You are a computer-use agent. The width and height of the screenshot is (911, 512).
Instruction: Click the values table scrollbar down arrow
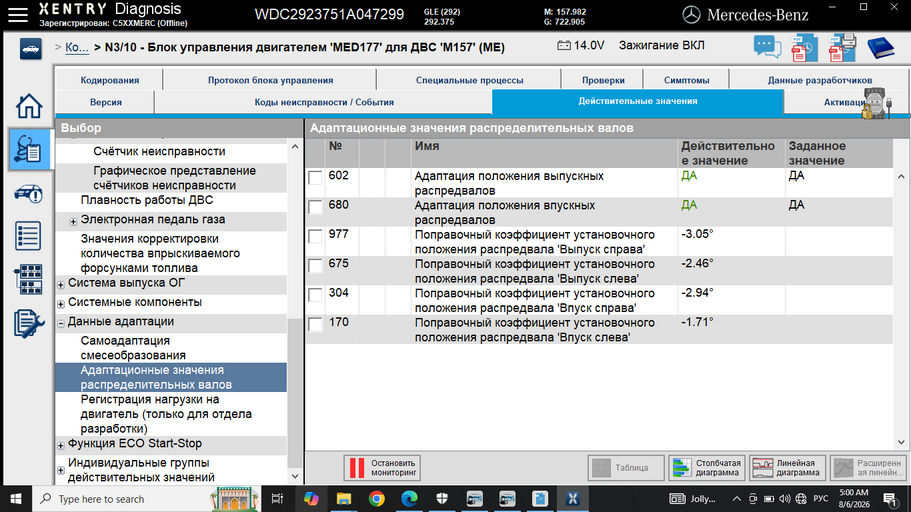pos(901,442)
